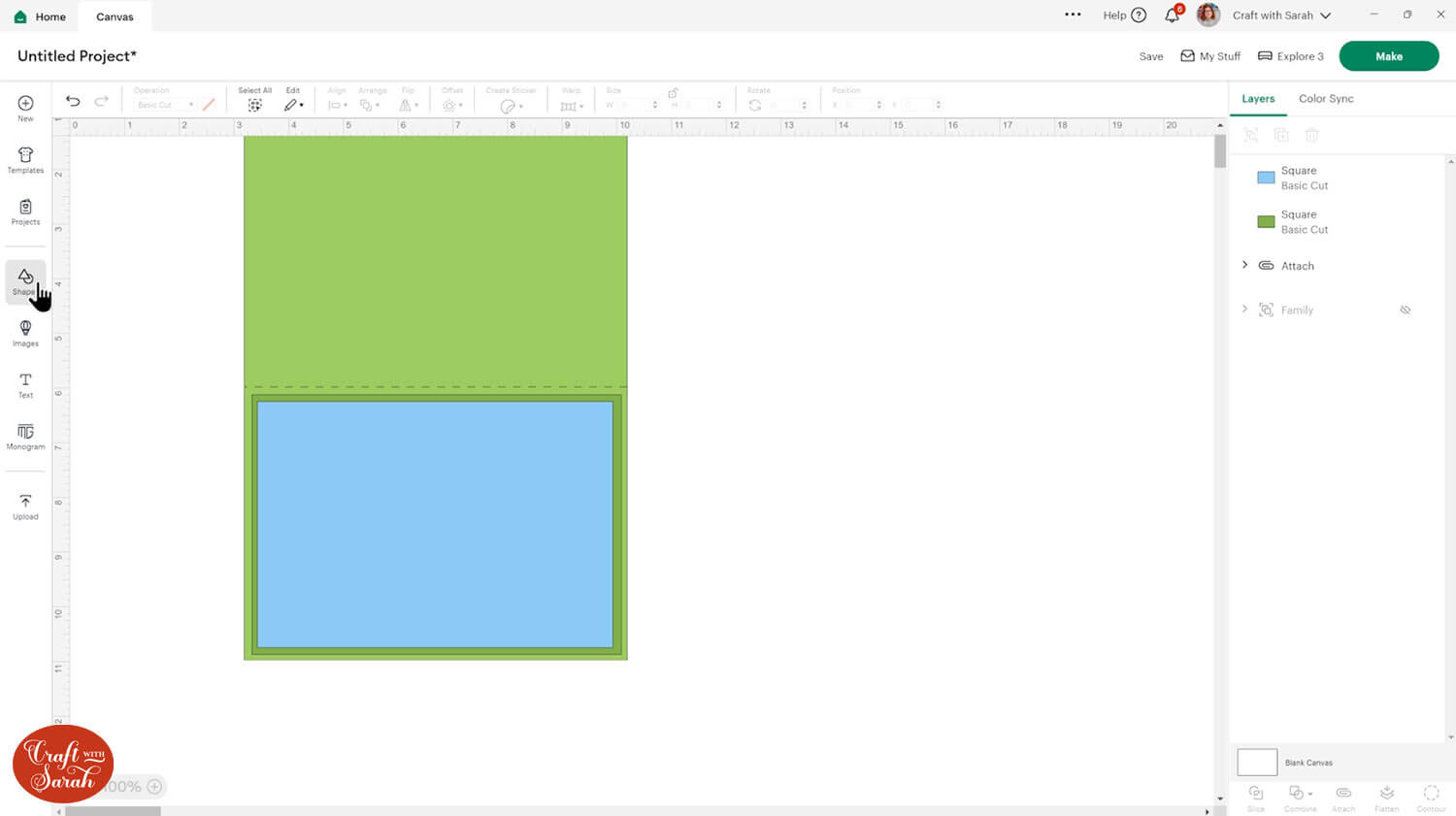Click the Delete trash icon in Layers panel
The width and height of the screenshot is (1456, 816).
[1311, 135]
